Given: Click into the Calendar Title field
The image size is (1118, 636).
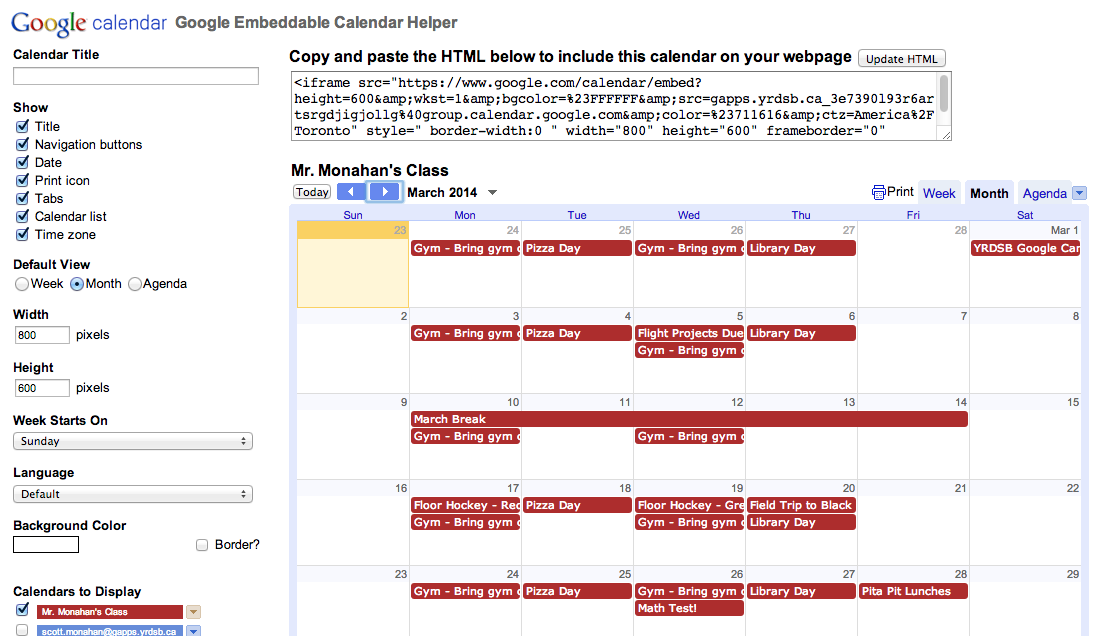Looking at the screenshot, I should pos(135,76).
